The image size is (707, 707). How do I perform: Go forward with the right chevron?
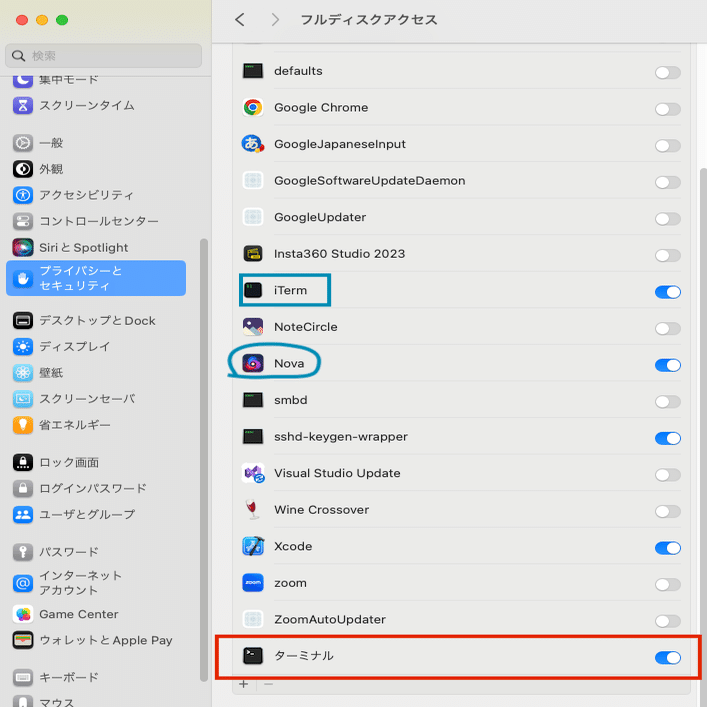click(x=275, y=20)
